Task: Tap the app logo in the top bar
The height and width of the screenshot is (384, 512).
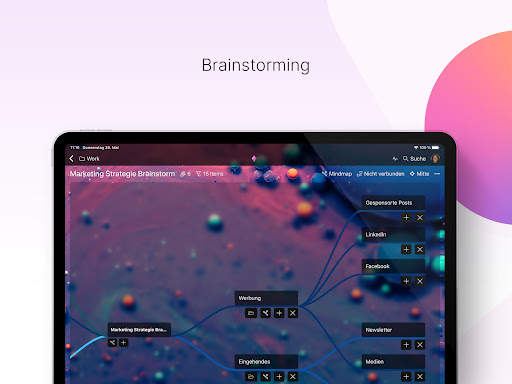Action: click(x=254, y=159)
